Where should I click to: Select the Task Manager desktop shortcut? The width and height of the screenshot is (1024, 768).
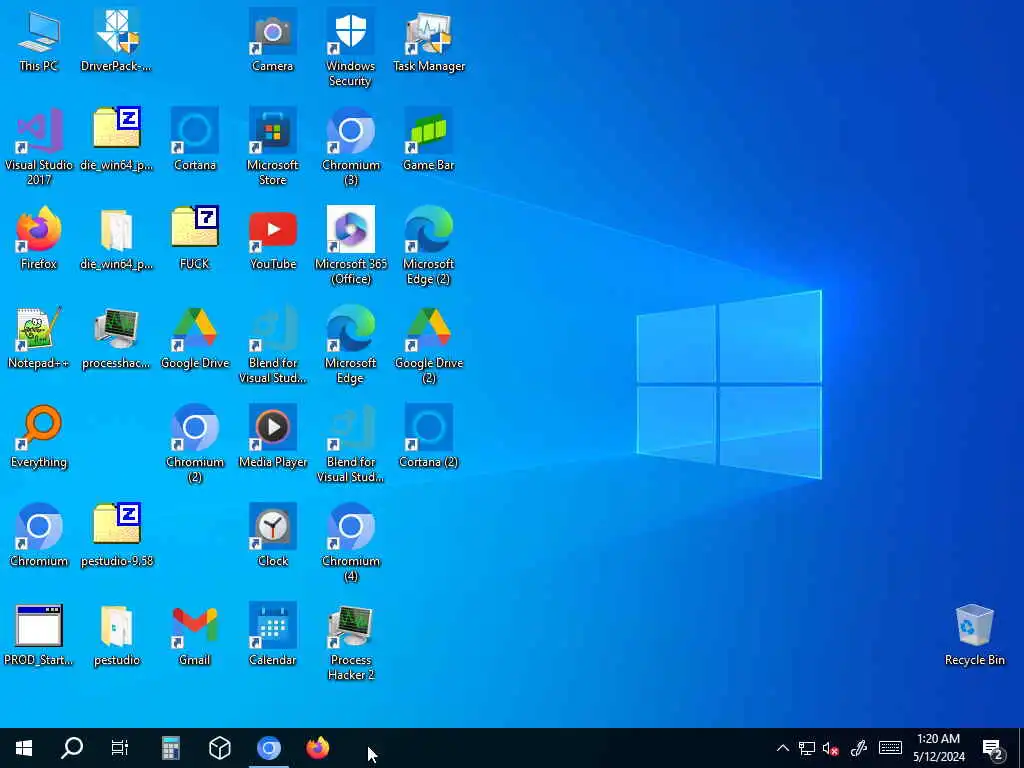point(429,40)
